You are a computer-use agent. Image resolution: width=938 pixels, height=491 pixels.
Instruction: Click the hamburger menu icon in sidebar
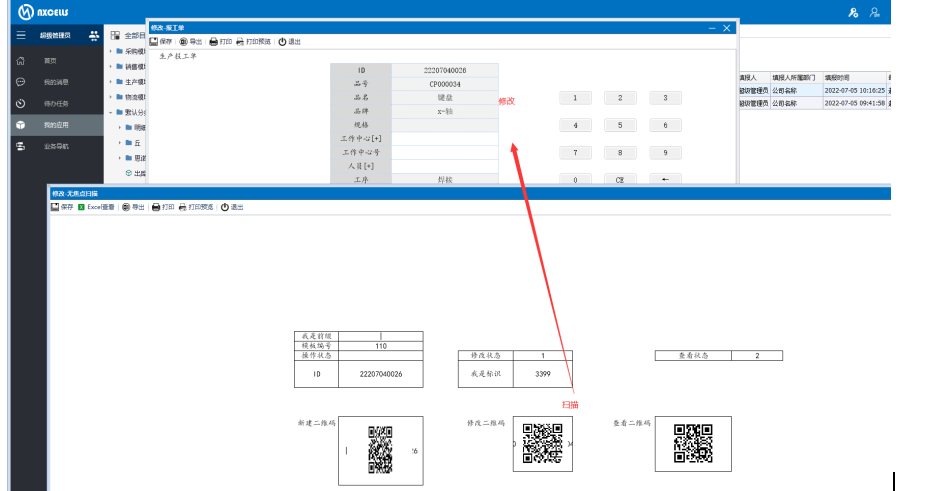point(20,35)
